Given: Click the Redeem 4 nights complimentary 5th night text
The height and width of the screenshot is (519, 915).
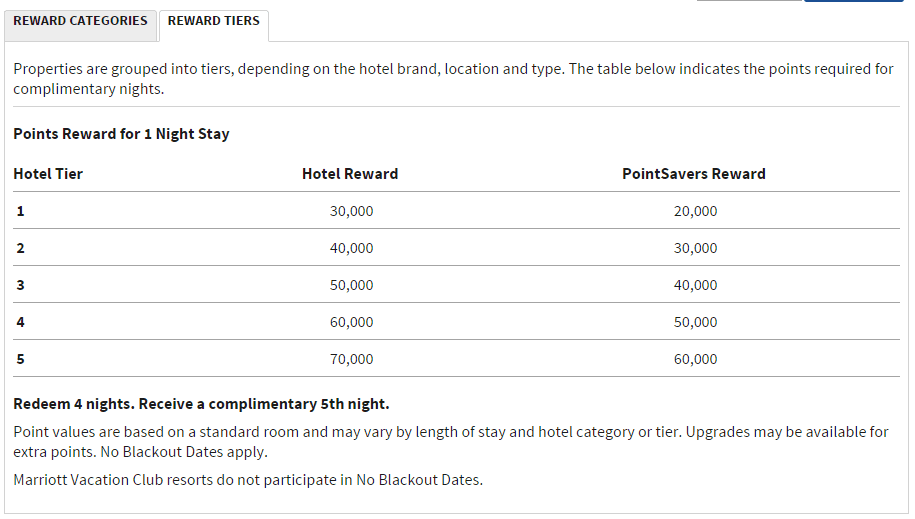Looking at the screenshot, I should (201, 404).
